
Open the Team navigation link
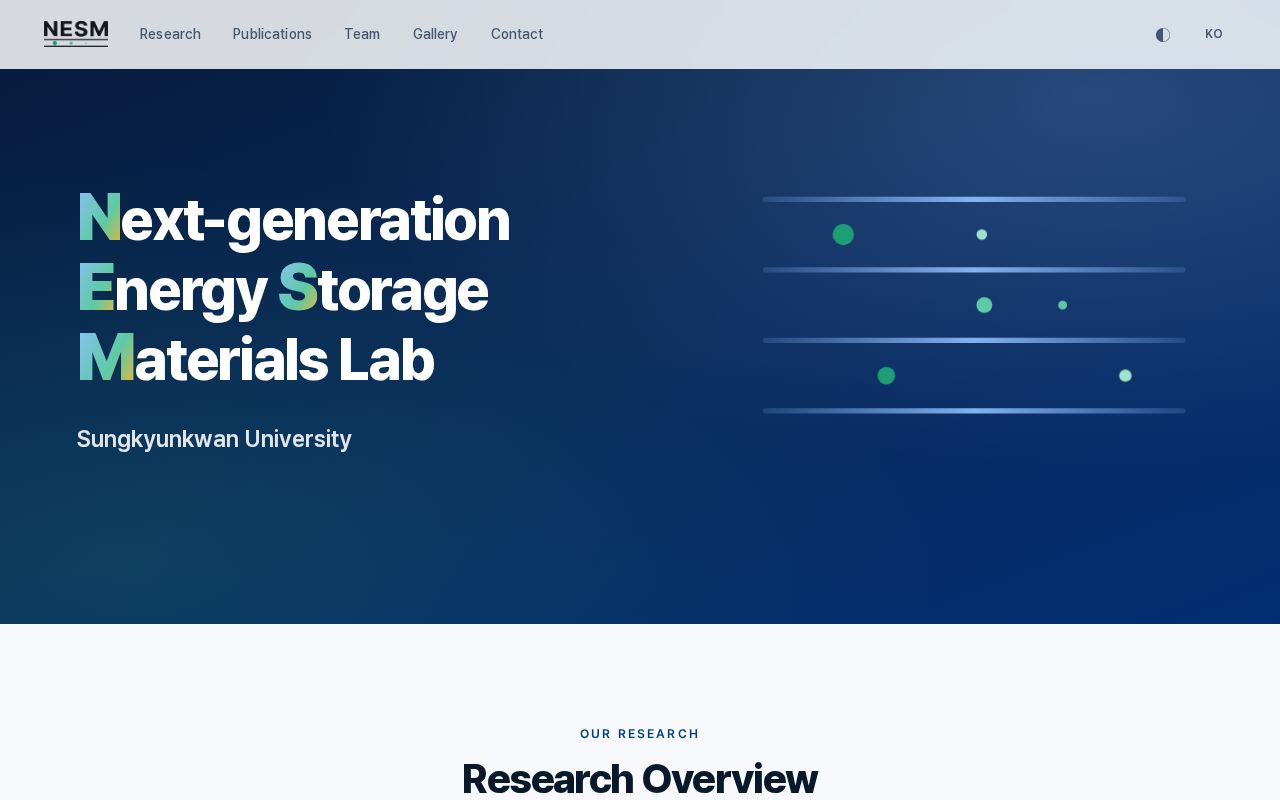[x=362, y=34]
